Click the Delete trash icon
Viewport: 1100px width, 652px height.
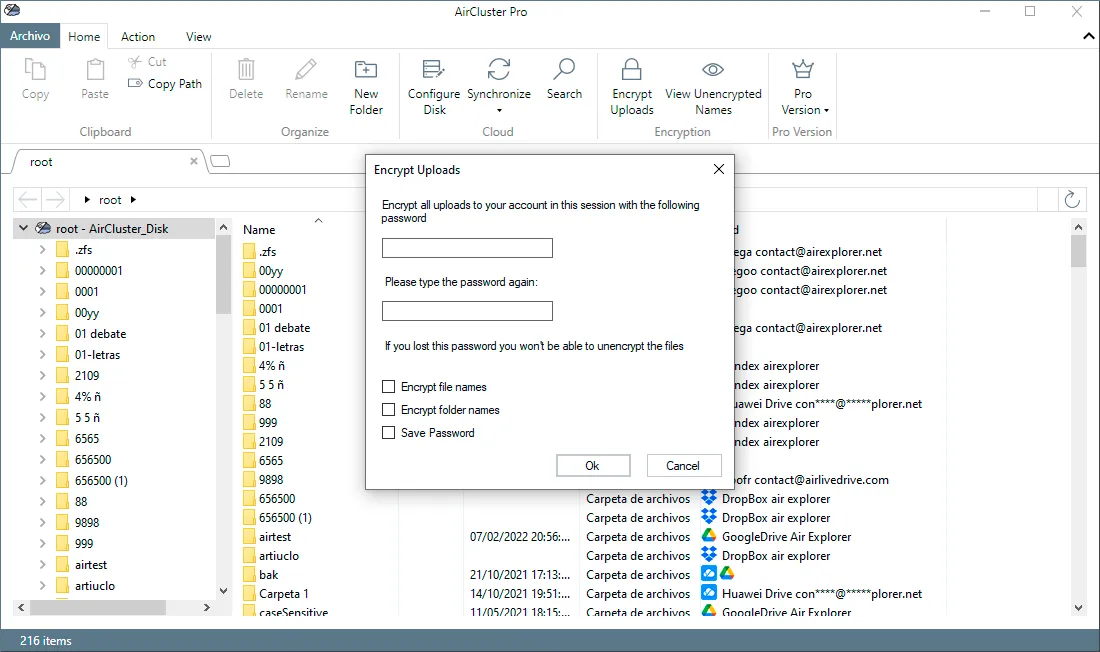246,69
